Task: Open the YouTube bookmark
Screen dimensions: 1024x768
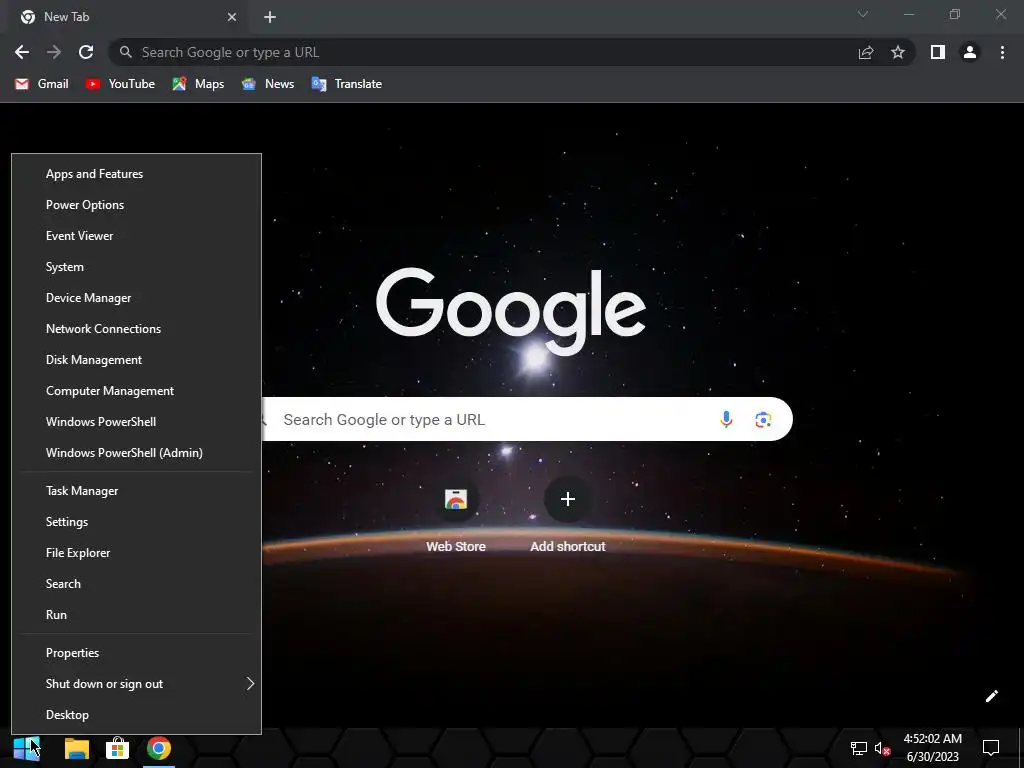Action: 120,84
